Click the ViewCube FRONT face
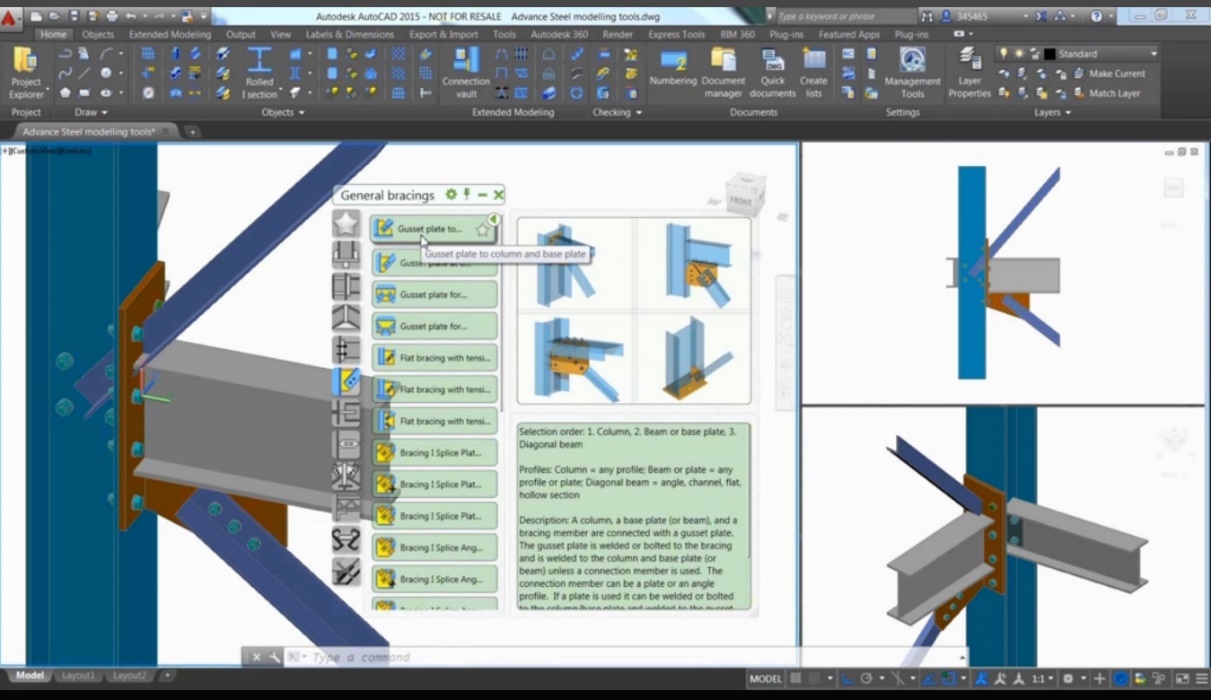This screenshot has width=1211, height=700. point(743,200)
